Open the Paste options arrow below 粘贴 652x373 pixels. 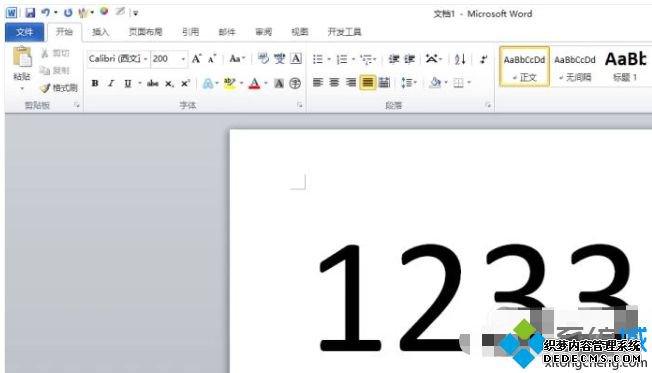tap(22, 89)
